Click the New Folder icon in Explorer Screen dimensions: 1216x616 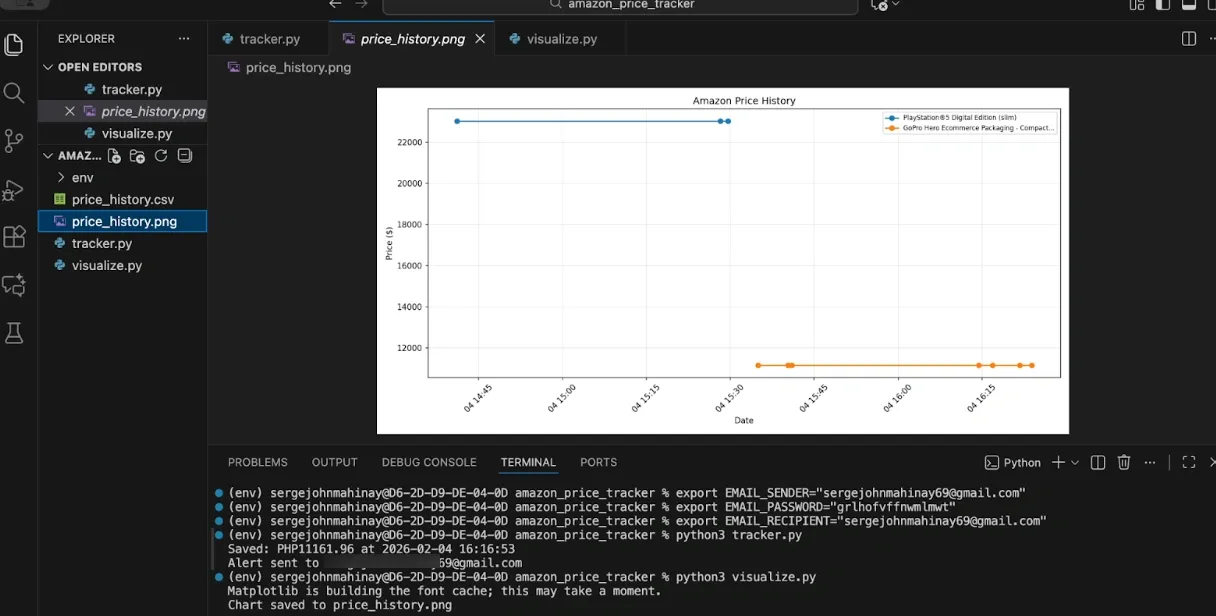[136, 156]
